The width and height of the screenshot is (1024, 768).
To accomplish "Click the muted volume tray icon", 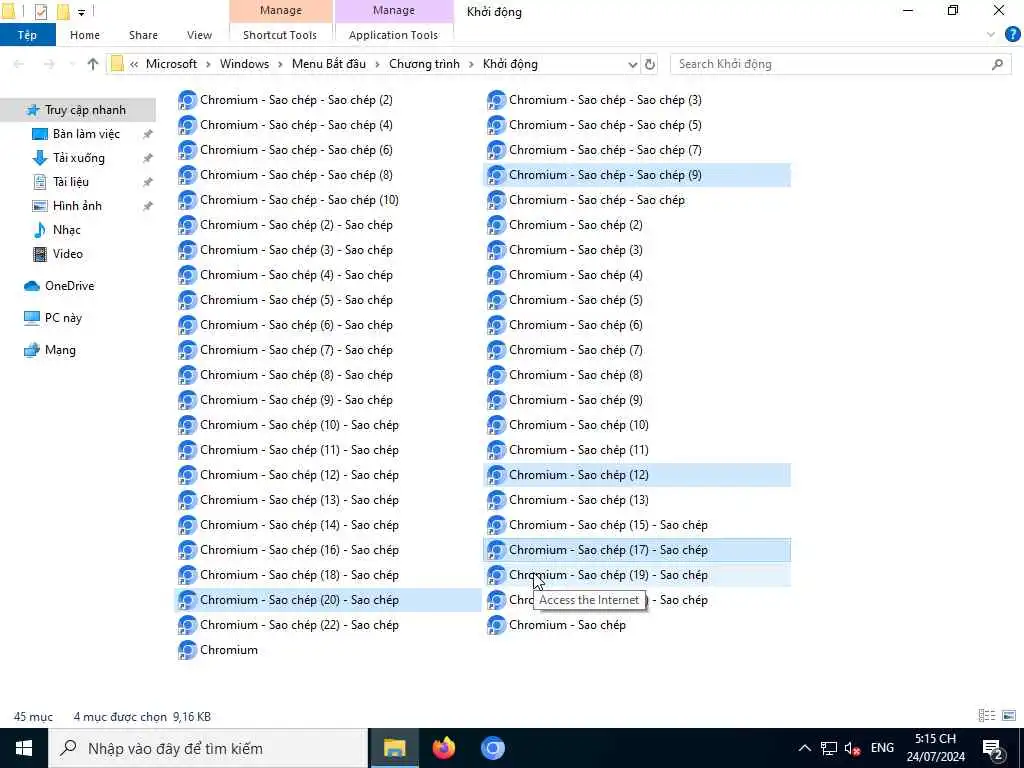I will click(x=852, y=748).
